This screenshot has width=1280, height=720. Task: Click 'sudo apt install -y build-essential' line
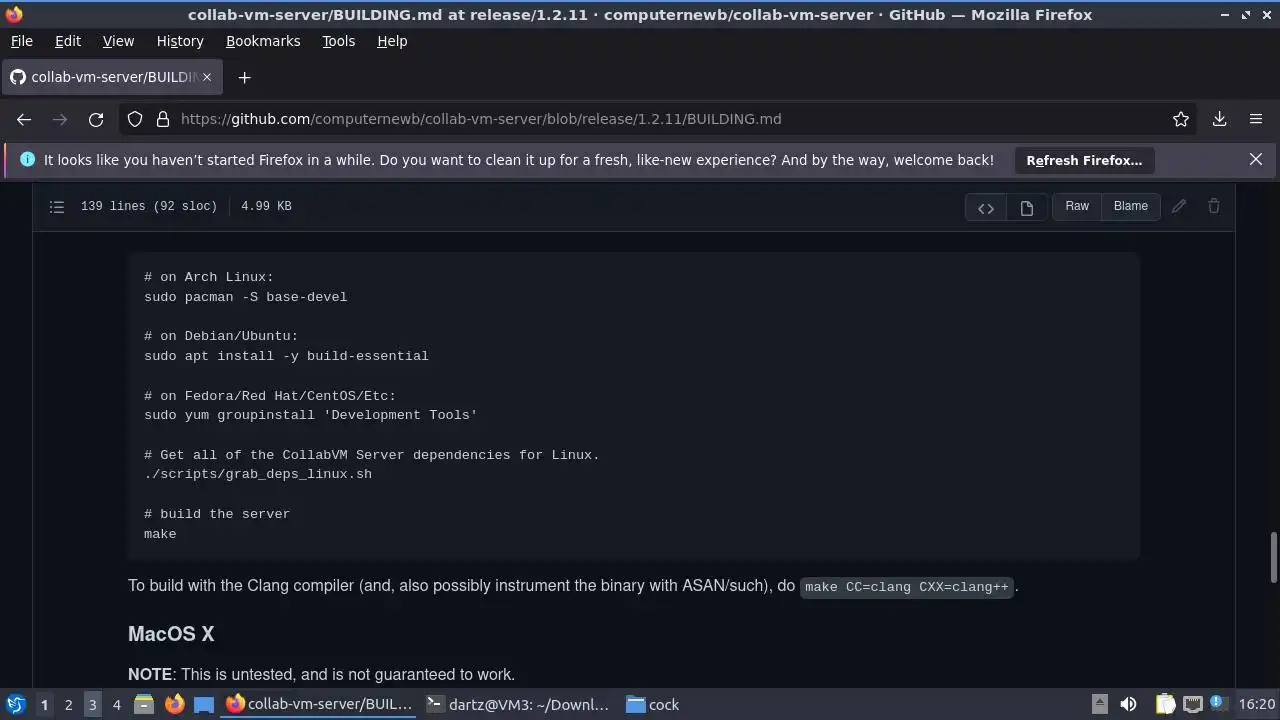pyautogui.click(x=286, y=356)
